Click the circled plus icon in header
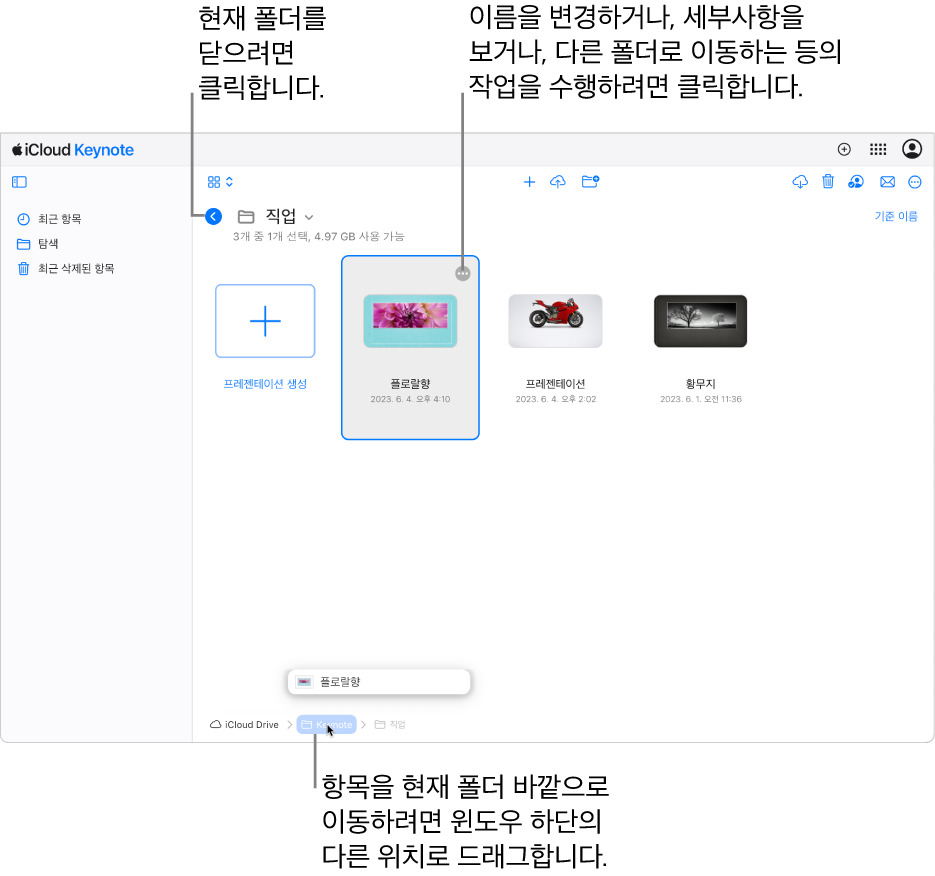The height and width of the screenshot is (876, 935). (x=844, y=149)
